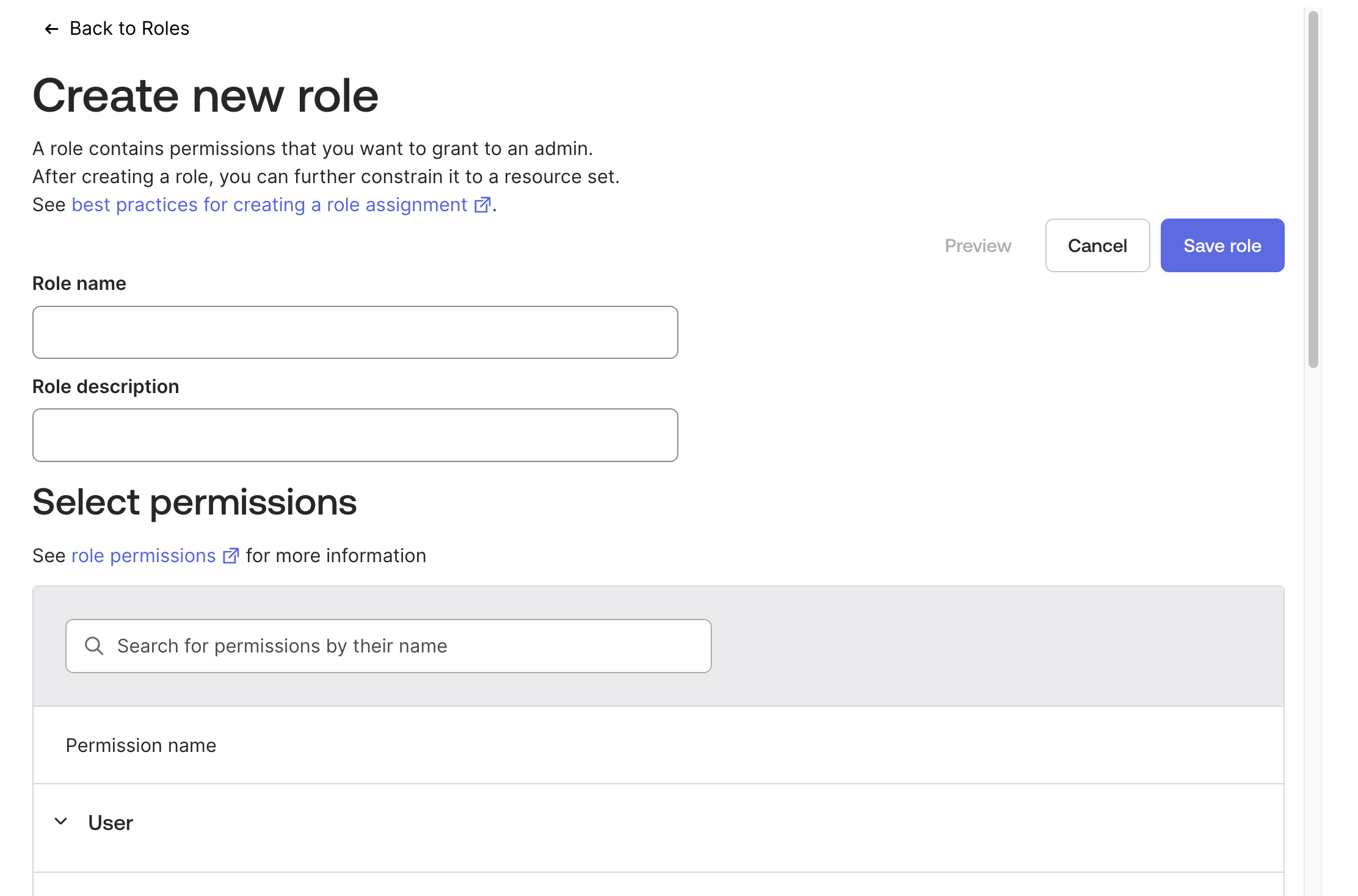
Task: Click the external link icon beside role permissions
Action: [x=230, y=555]
